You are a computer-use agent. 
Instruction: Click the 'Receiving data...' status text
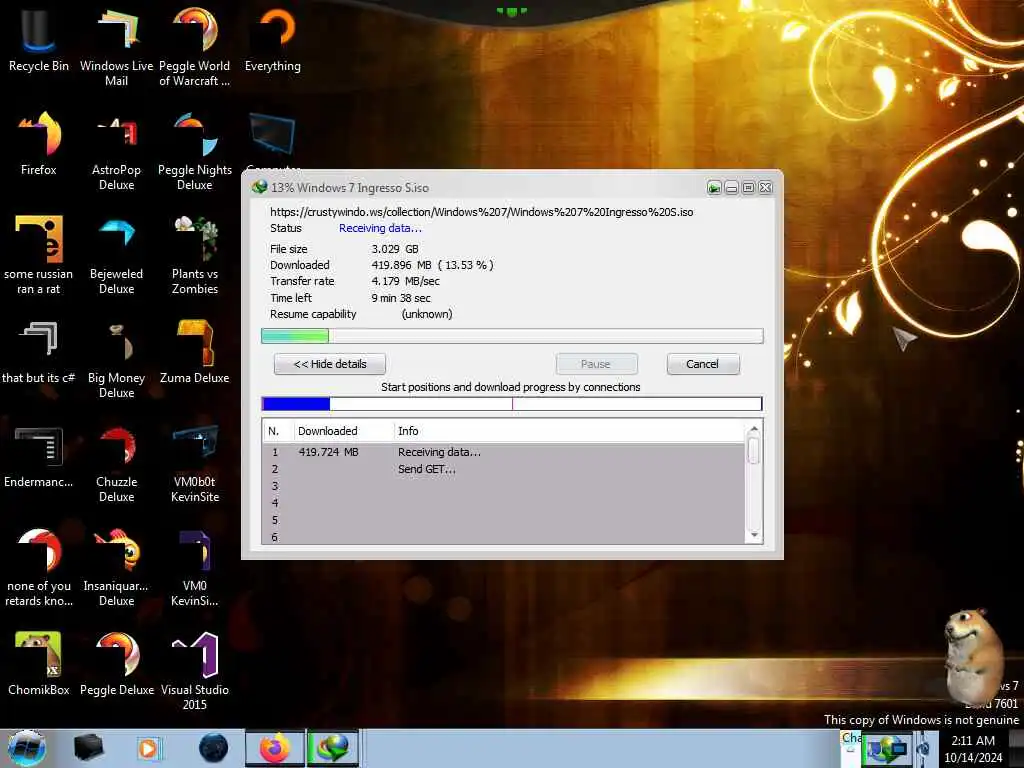pos(380,228)
